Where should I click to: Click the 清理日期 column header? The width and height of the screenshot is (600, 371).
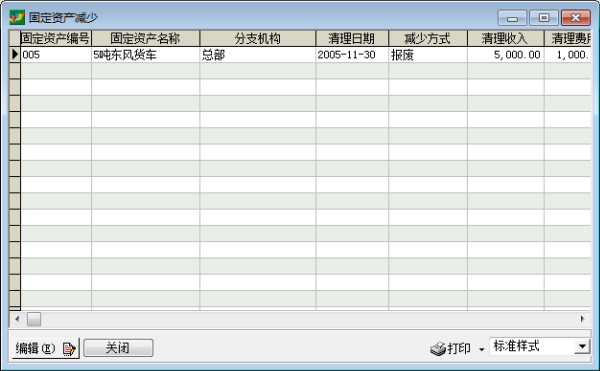pos(352,38)
